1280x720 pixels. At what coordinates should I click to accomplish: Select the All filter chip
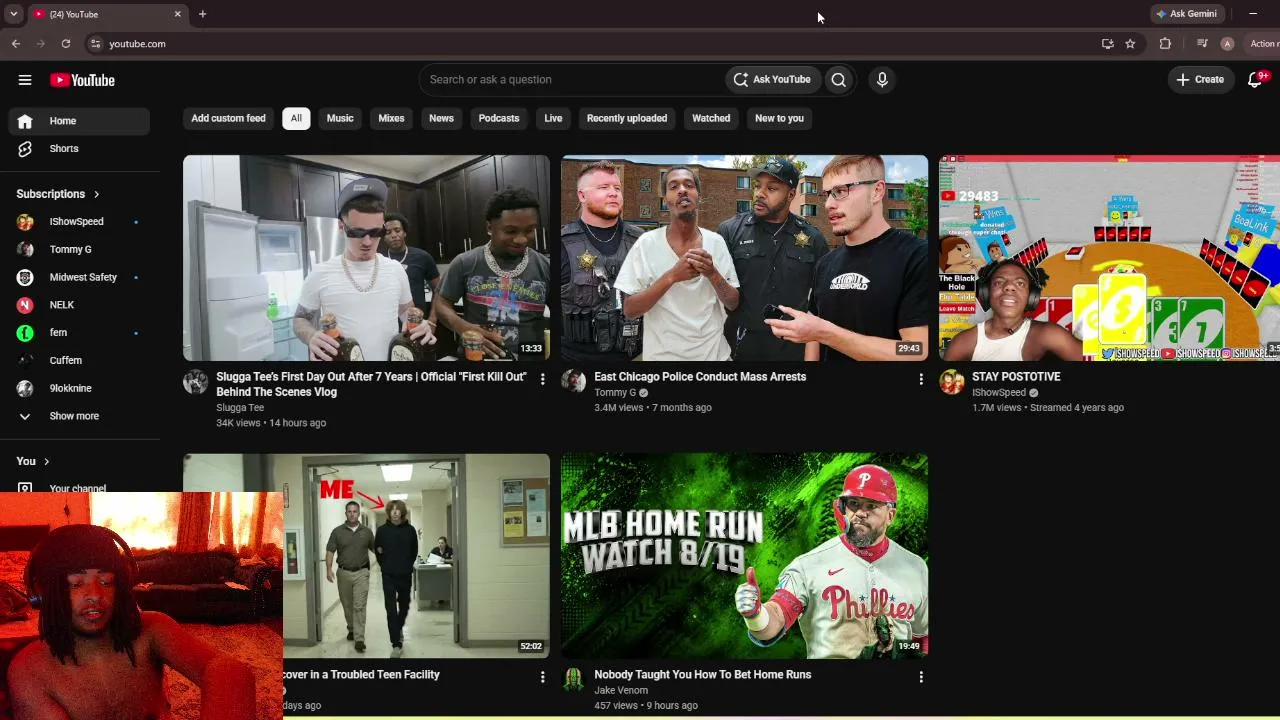(296, 118)
